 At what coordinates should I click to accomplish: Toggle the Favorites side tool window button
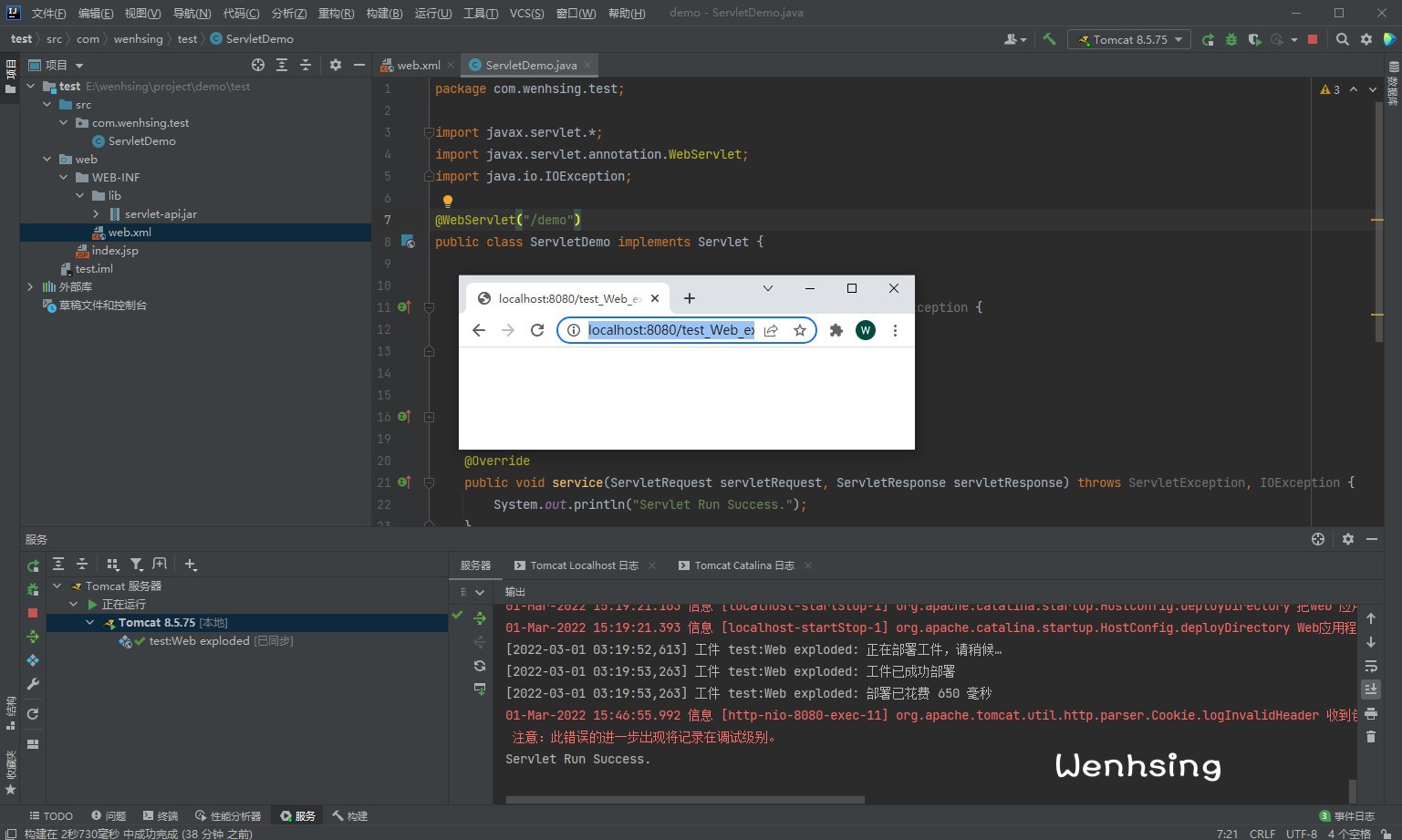click(11, 773)
